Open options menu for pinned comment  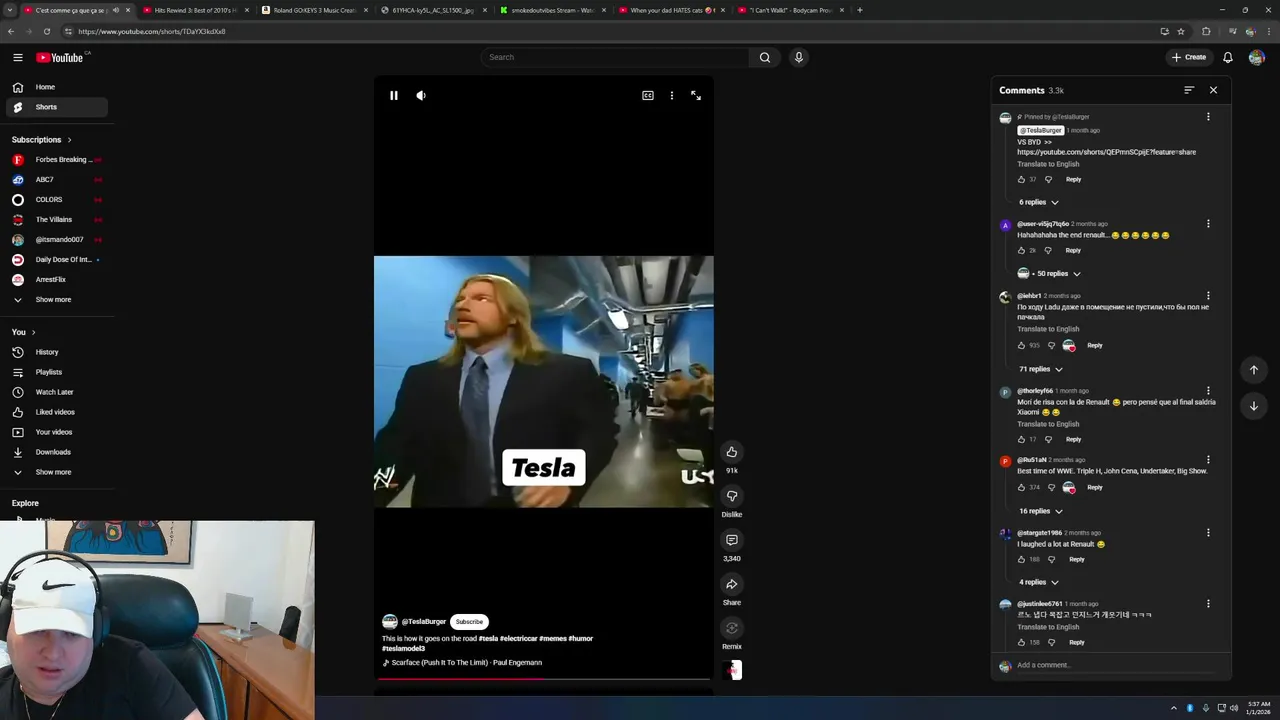(x=1208, y=117)
